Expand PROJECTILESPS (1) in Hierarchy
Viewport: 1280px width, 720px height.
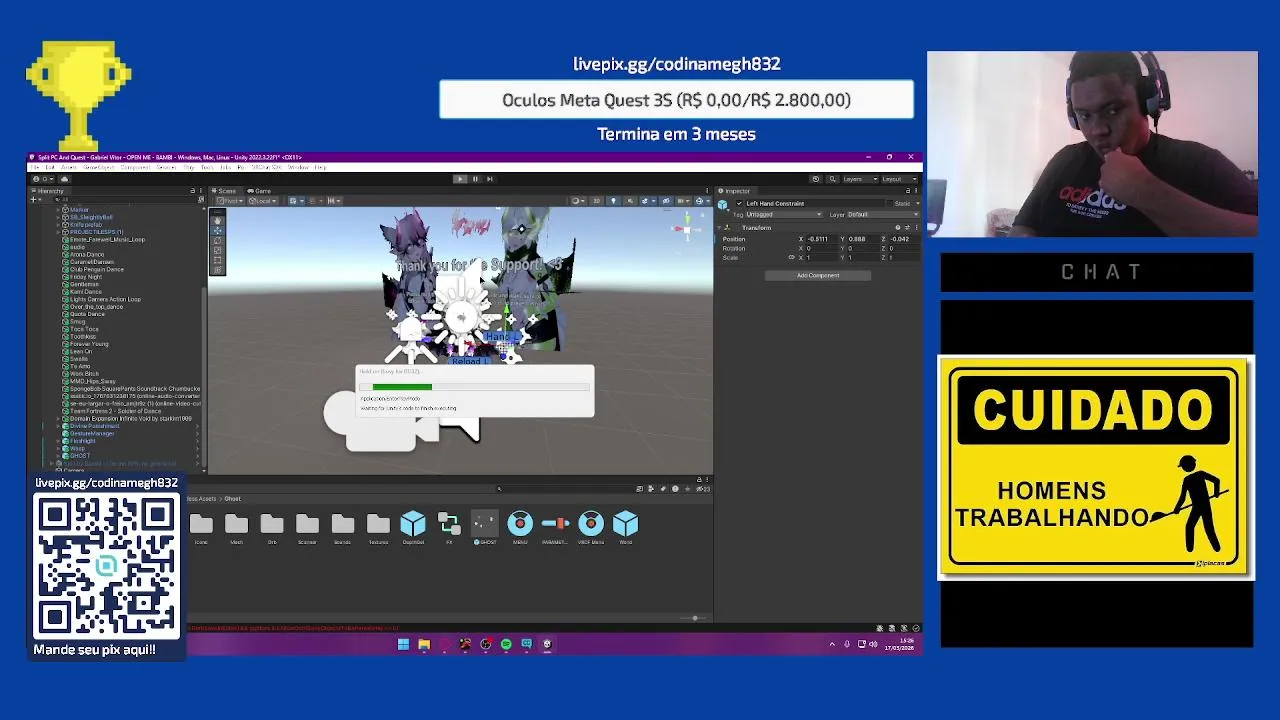(58, 232)
